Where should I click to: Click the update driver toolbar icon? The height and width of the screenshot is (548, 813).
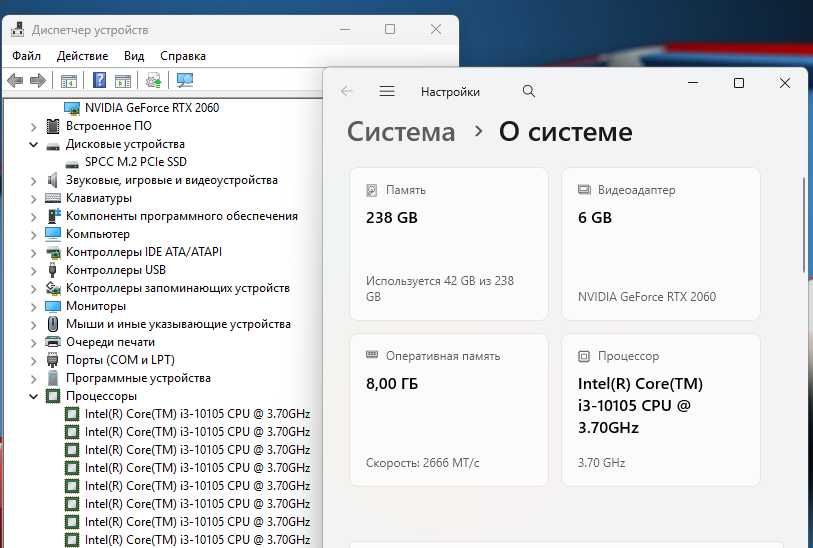click(x=153, y=80)
